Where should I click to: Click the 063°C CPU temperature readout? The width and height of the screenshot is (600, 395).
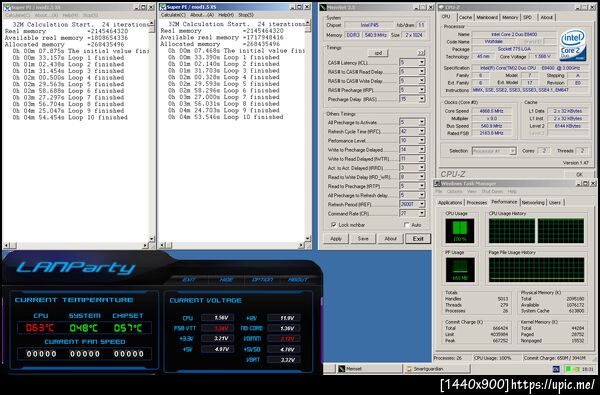40,328
